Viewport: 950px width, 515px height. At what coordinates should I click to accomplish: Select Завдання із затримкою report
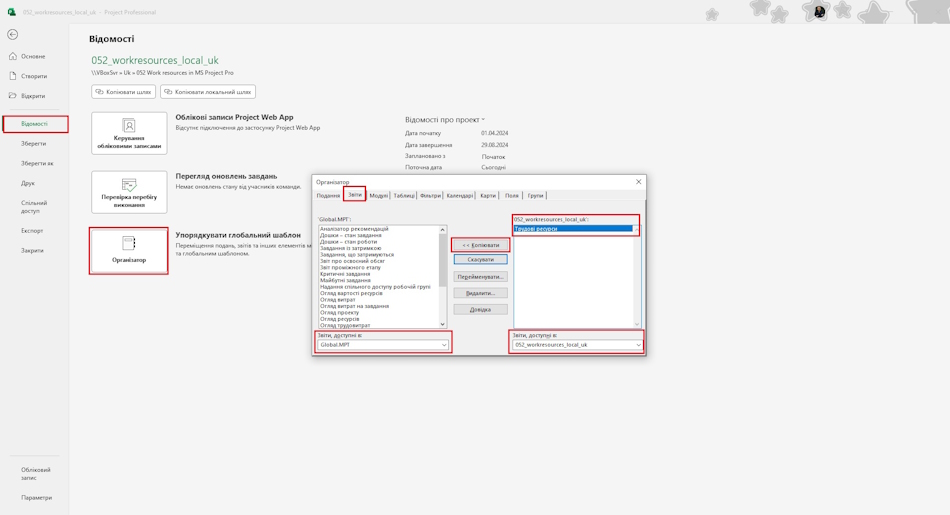(351, 248)
